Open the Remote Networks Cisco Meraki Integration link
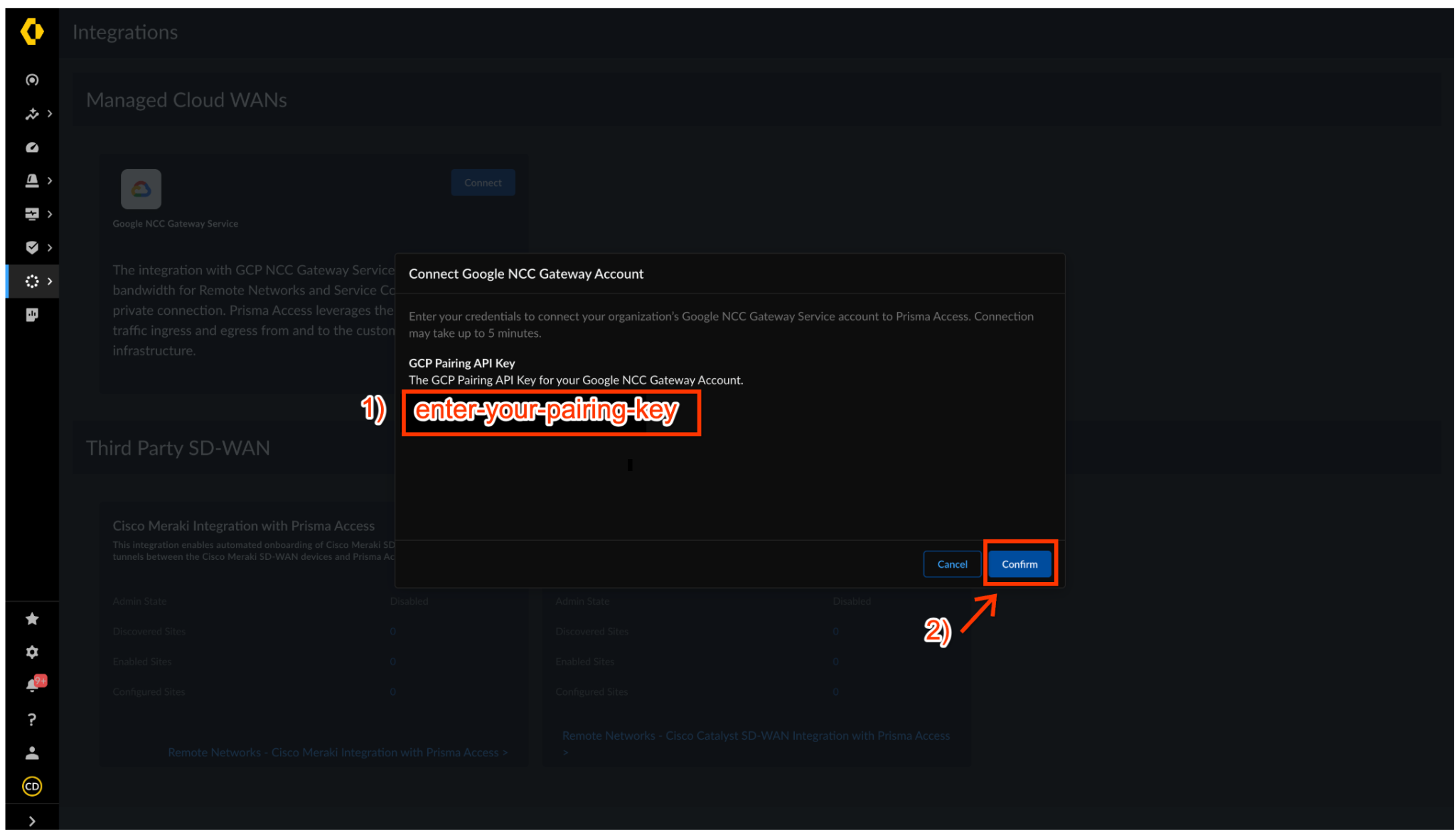The width and height of the screenshot is (1456, 830). pos(338,753)
